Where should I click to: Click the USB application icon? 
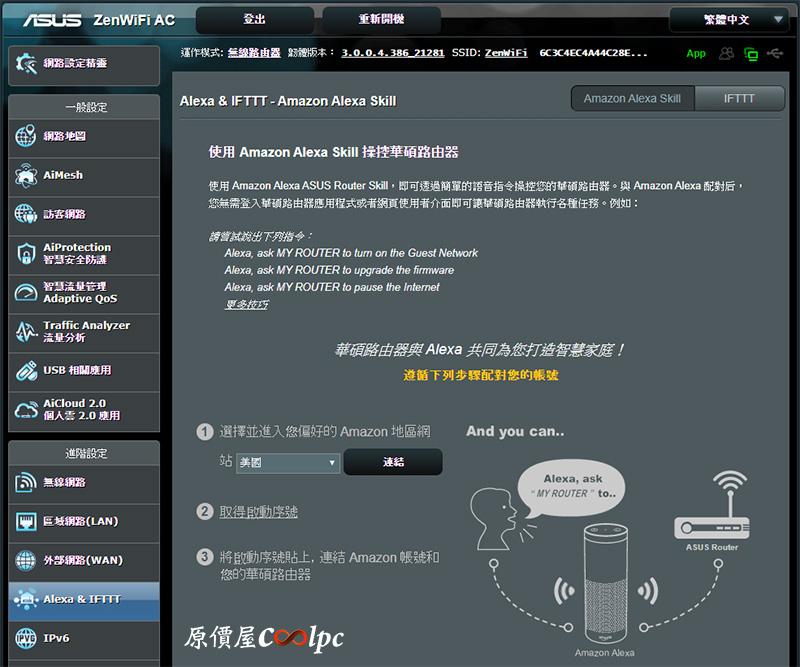tap(26, 371)
